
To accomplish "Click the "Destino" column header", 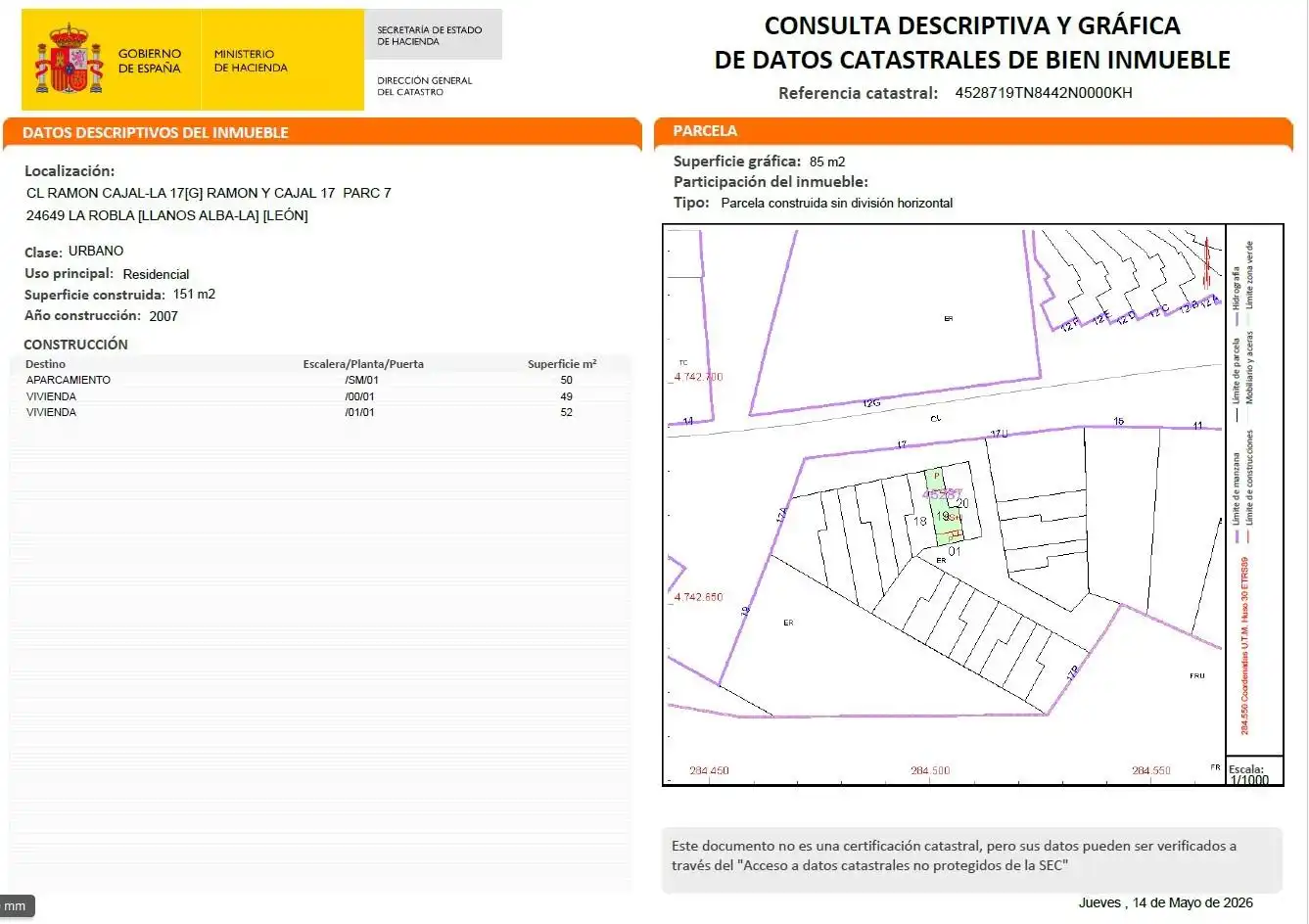I will pos(46,364).
